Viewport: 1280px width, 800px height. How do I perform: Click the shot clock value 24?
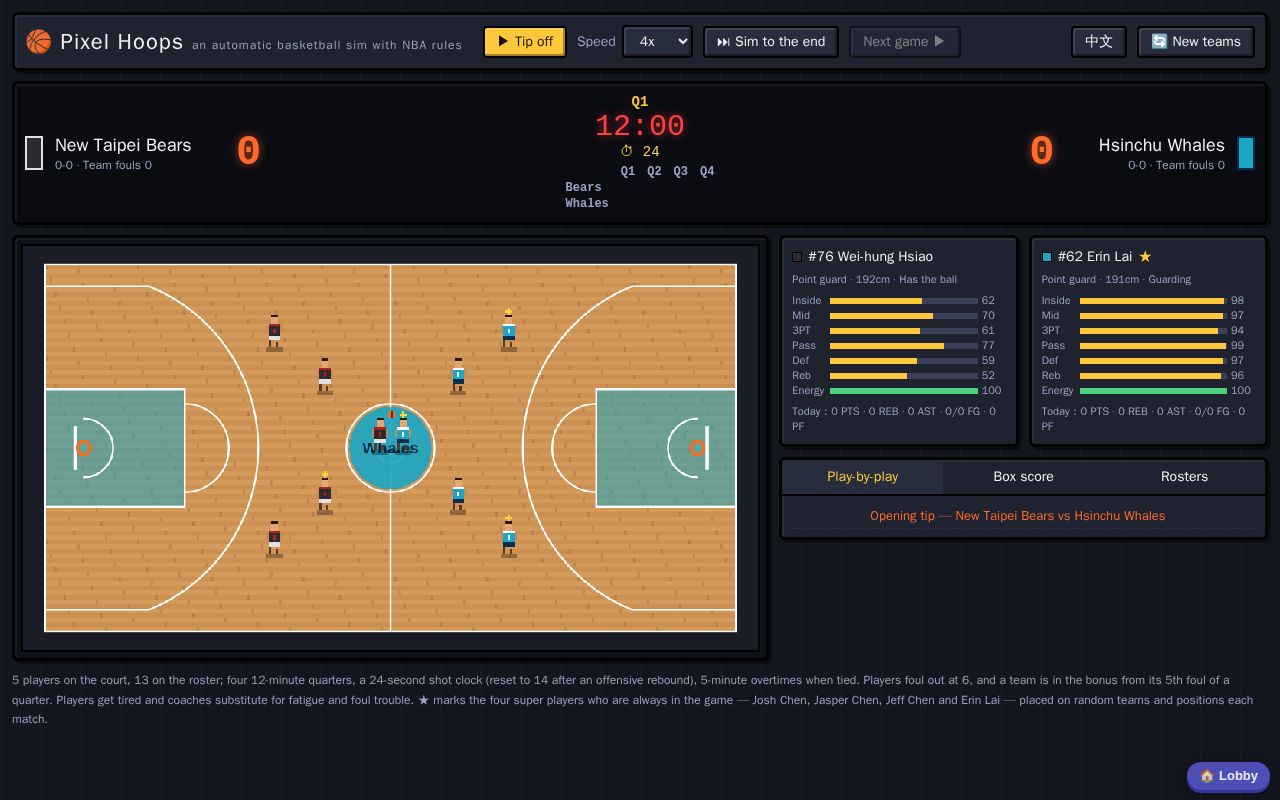point(651,152)
